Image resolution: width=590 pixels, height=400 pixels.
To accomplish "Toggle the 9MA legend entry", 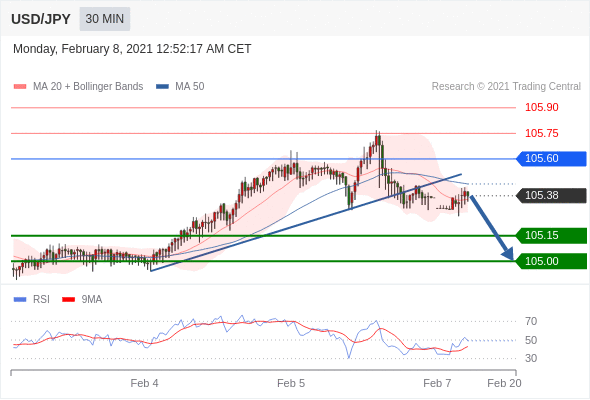I will (x=82, y=300).
